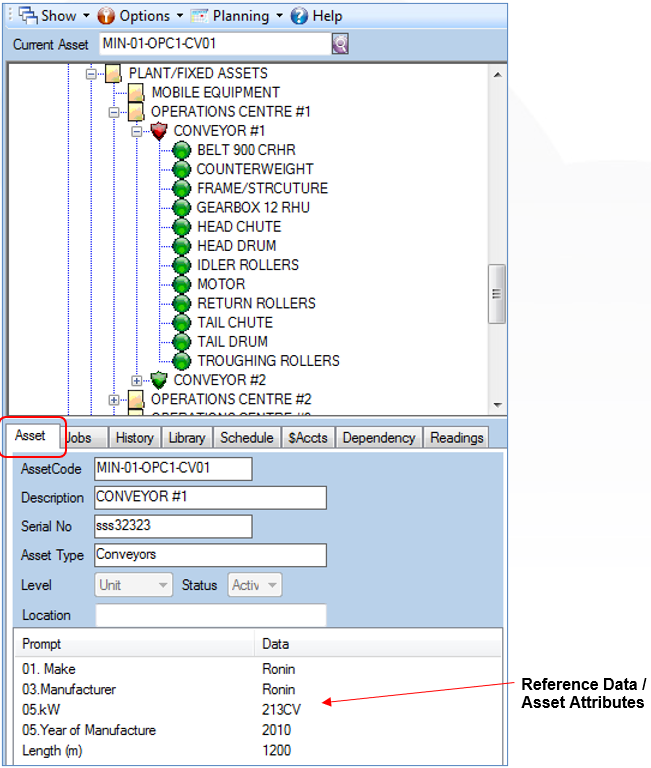Click the green status ball for BELT 900 CRHR
Screen dimensions: 651x768
click(x=182, y=150)
